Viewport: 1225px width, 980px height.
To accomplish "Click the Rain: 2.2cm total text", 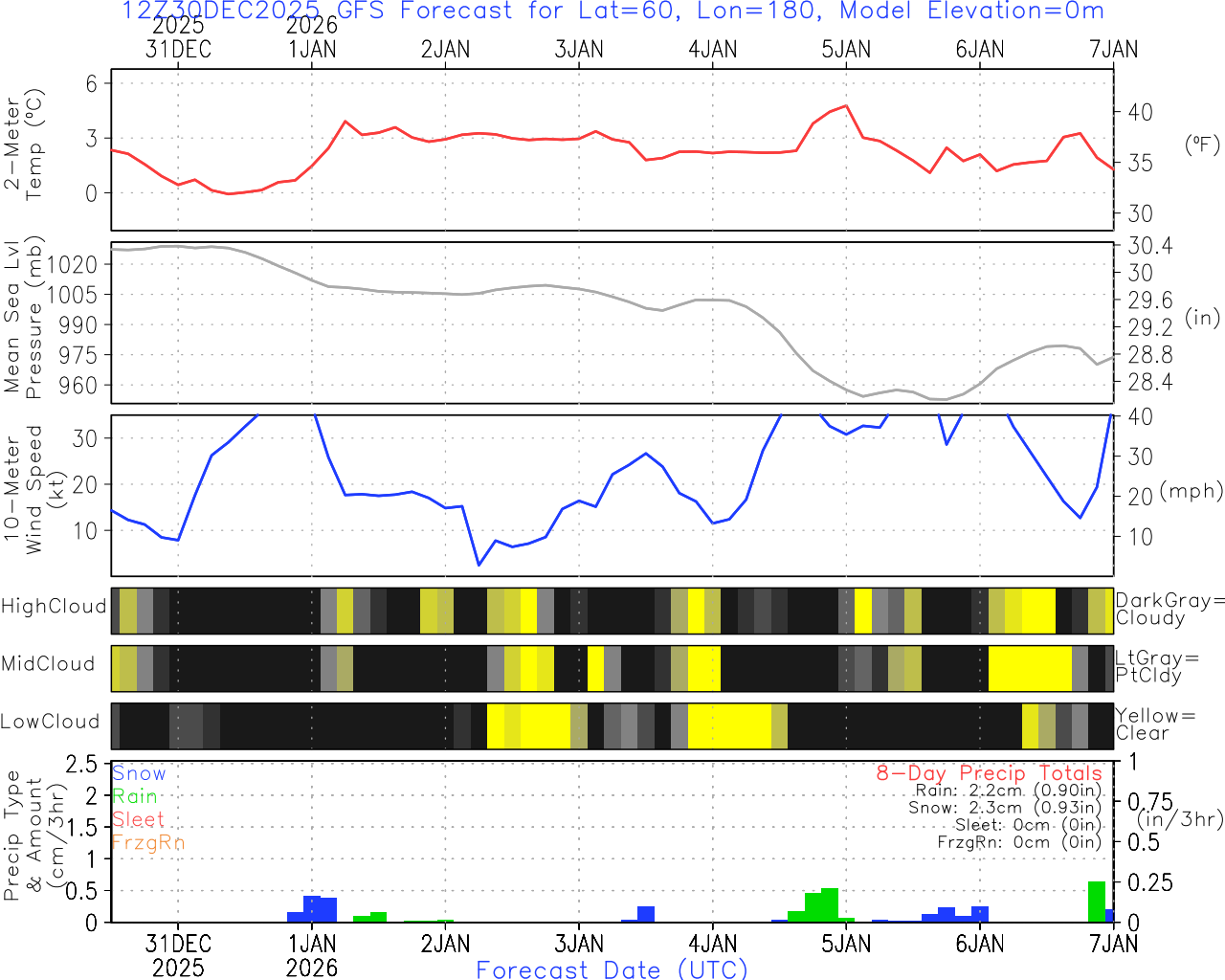I will pyautogui.click(x=1009, y=791).
